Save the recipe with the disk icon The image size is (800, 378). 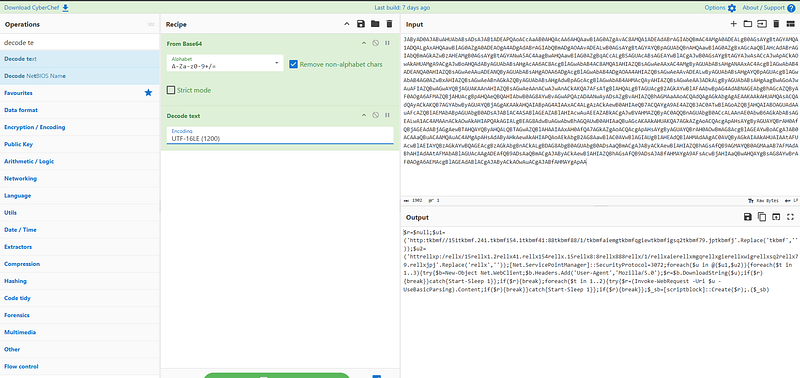[361, 24]
